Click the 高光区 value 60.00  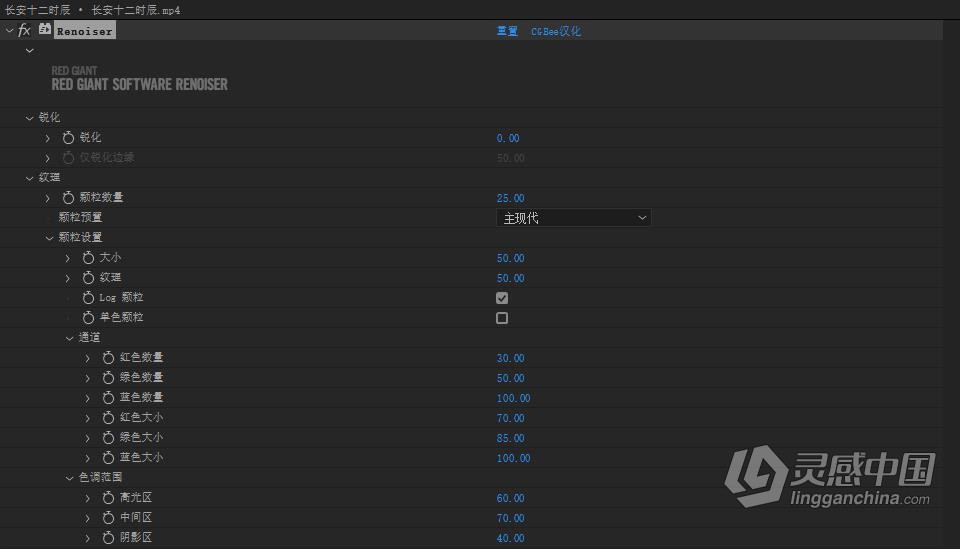[x=510, y=498]
